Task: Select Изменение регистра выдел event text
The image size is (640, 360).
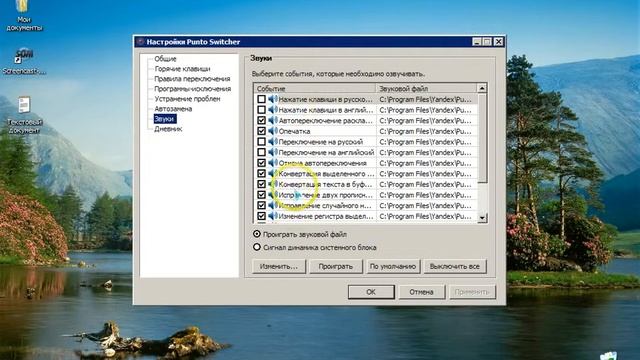Action: [326, 216]
